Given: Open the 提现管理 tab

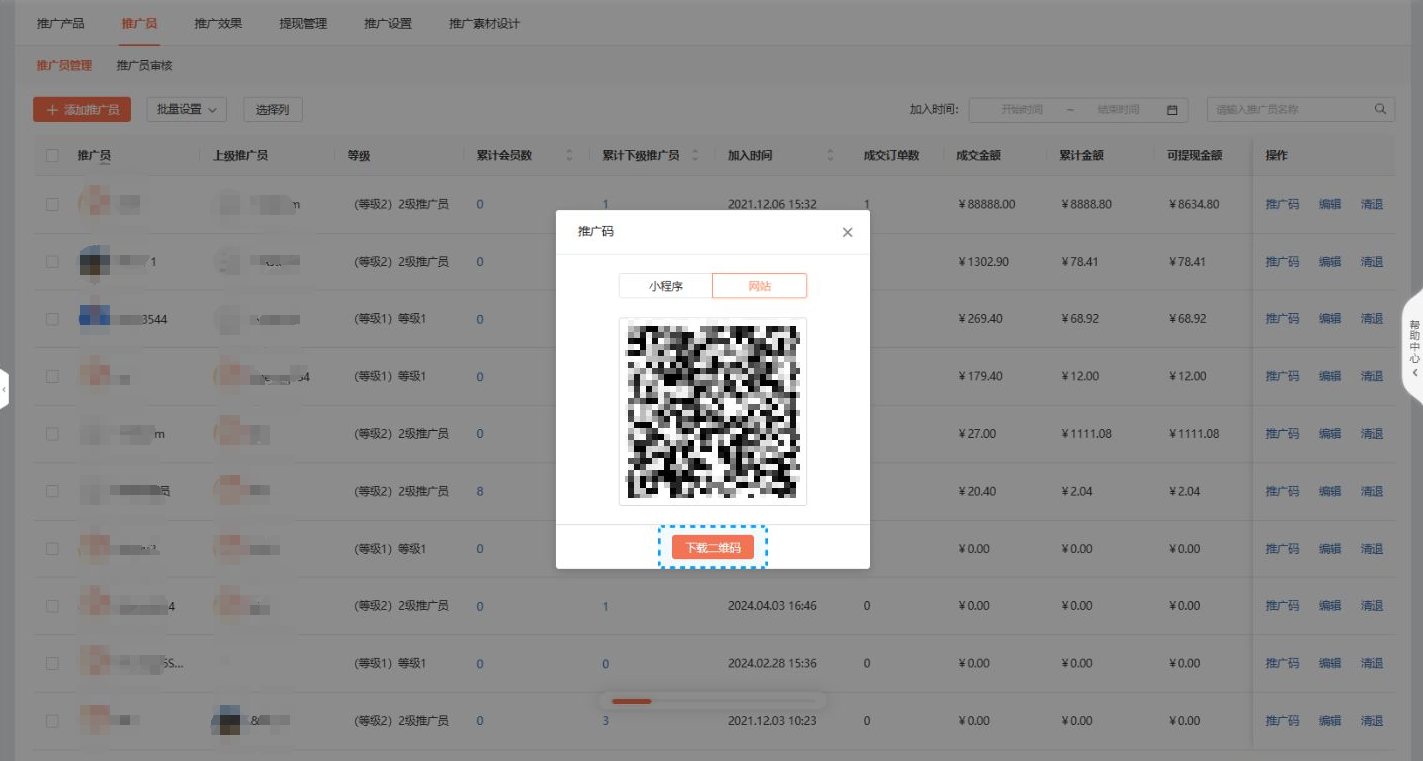Looking at the screenshot, I should point(303,23).
